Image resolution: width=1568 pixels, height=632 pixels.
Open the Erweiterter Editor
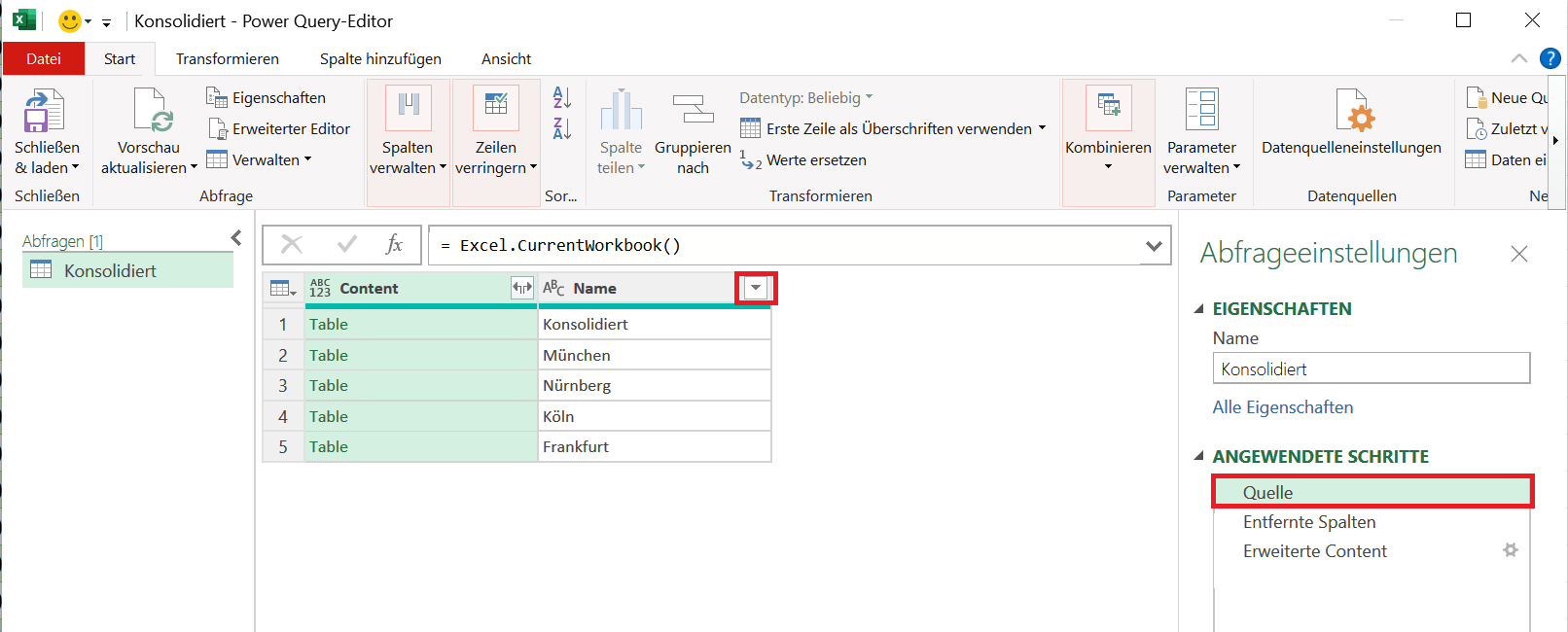(278, 128)
